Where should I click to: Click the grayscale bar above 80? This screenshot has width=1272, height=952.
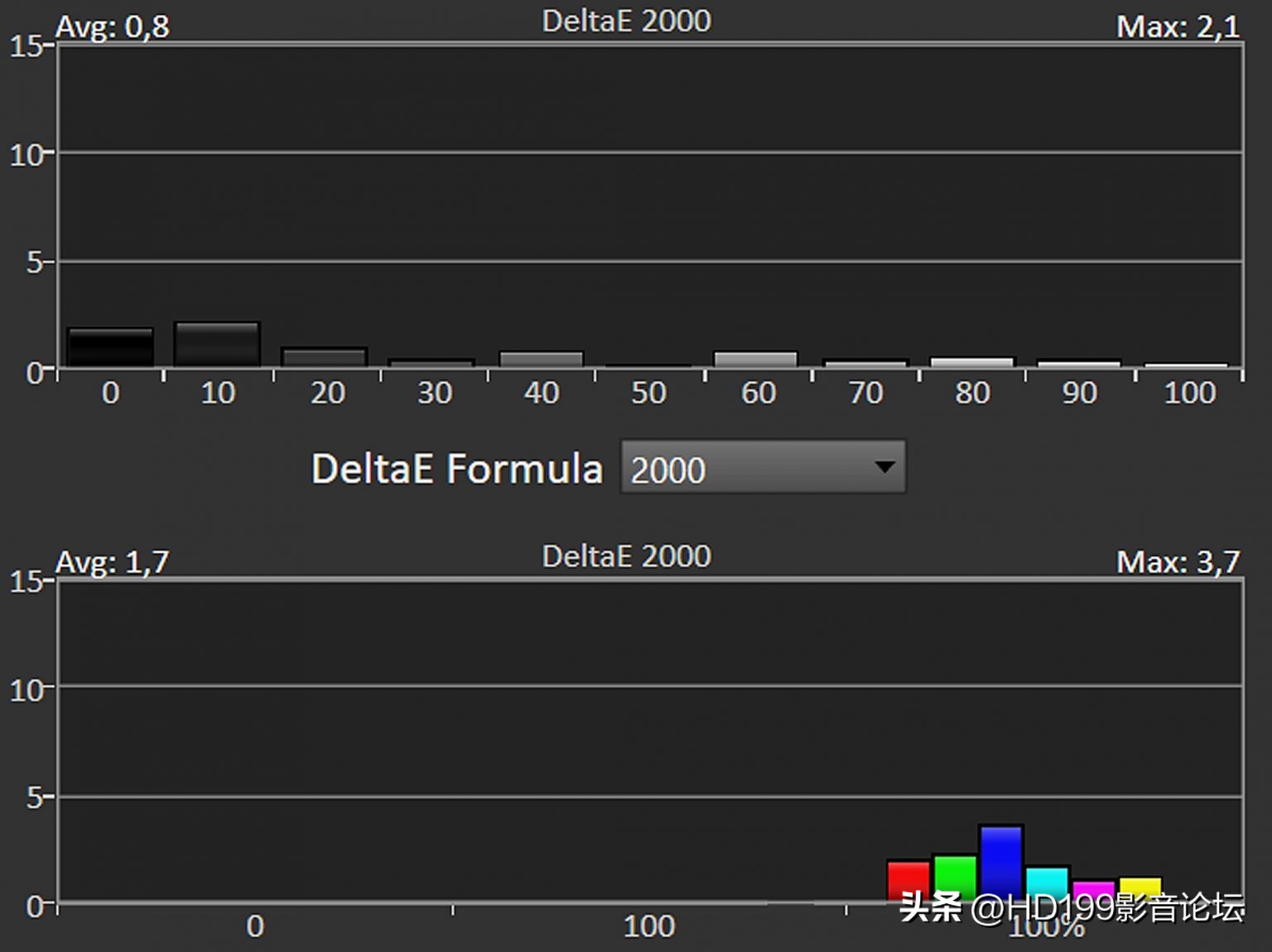(971, 362)
